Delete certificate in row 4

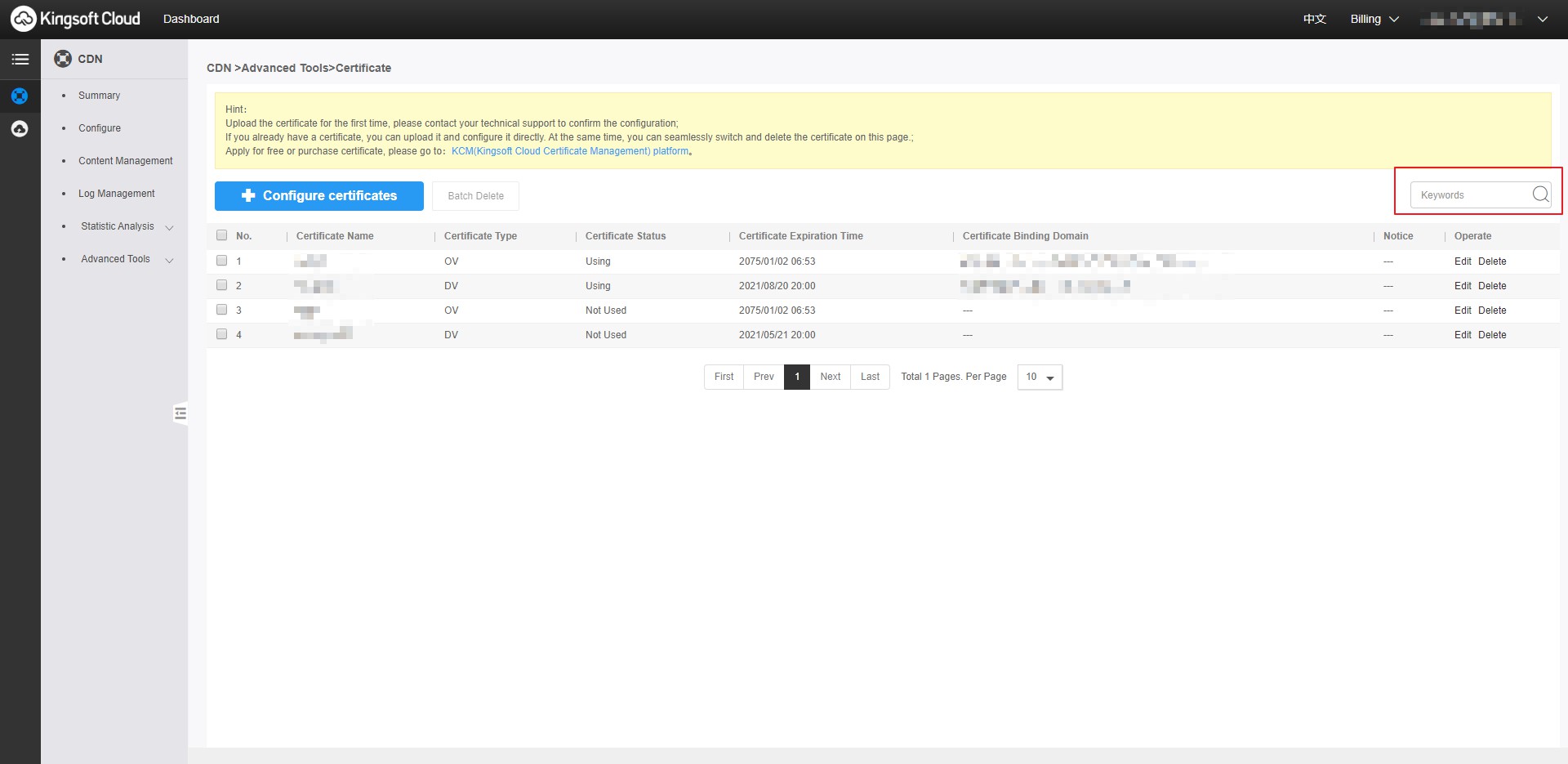pos(1492,335)
